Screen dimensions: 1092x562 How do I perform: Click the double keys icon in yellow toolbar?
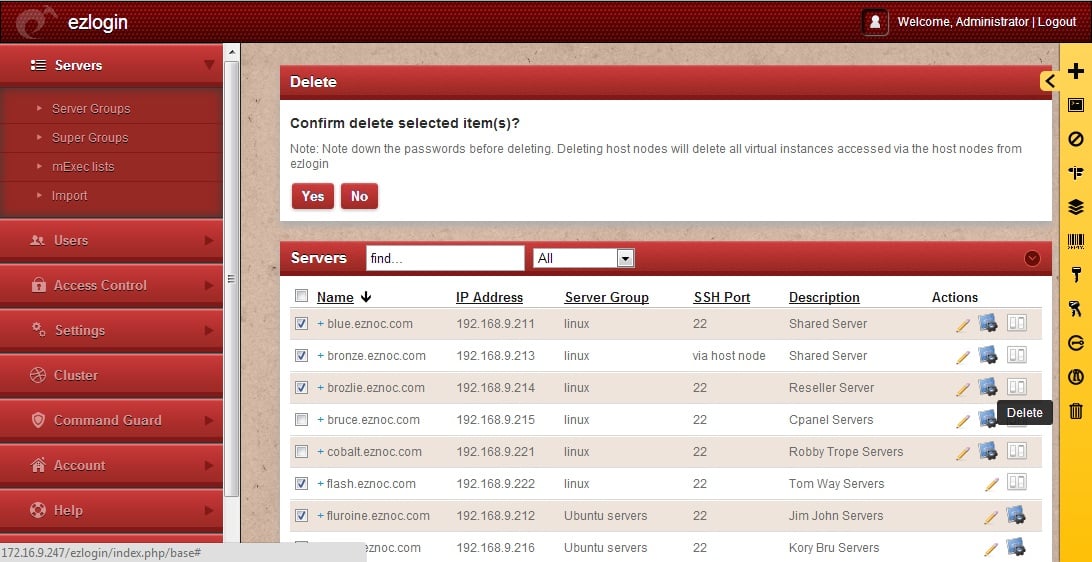pyautogui.click(x=1075, y=309)
